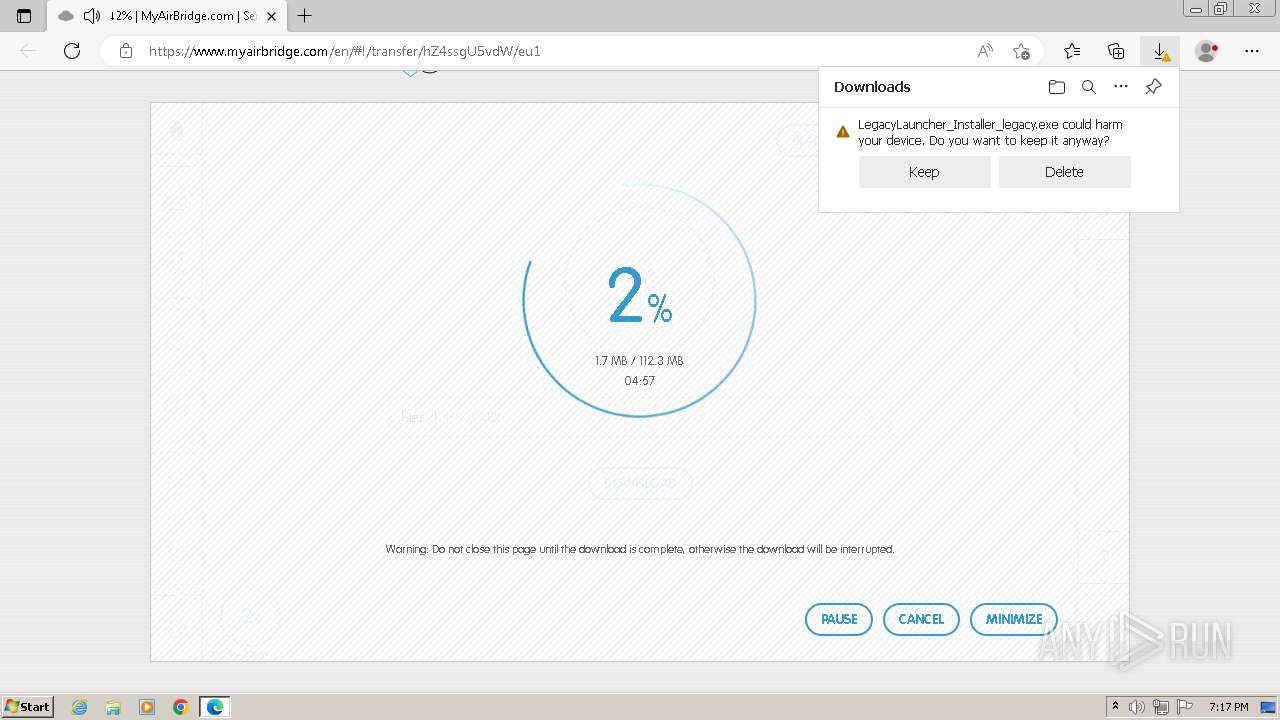Click the circular 2% progress indicator
Viewport: 1280px width, 720px height.
click(639, 300)
